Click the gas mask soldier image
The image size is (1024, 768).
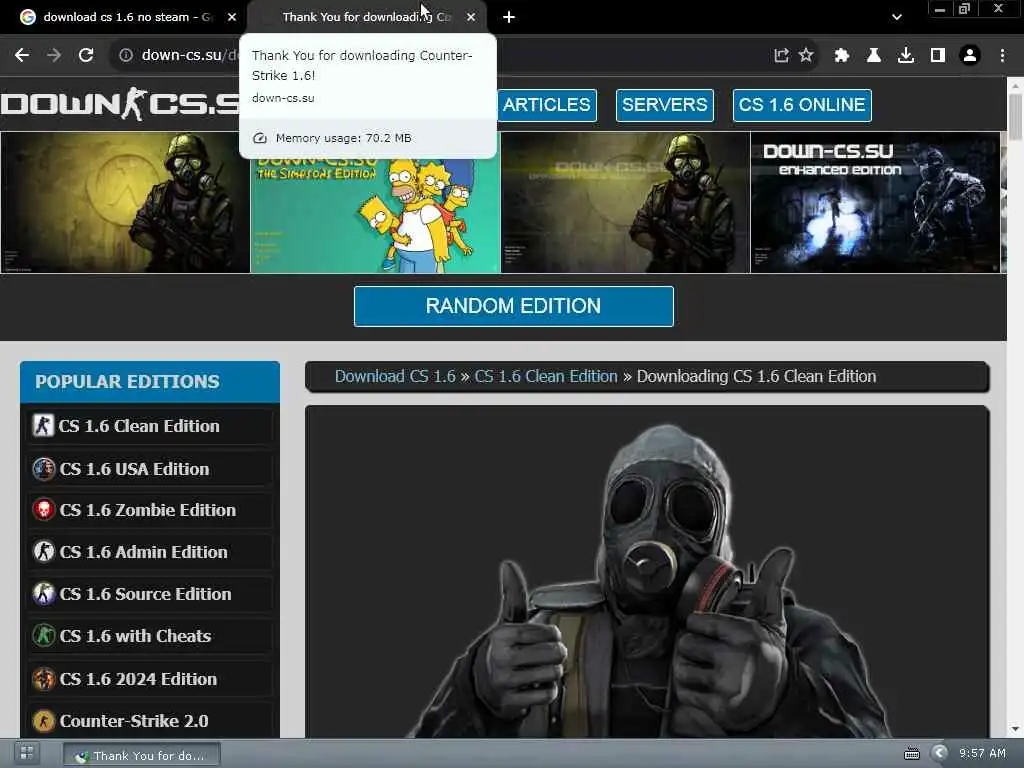647,581
